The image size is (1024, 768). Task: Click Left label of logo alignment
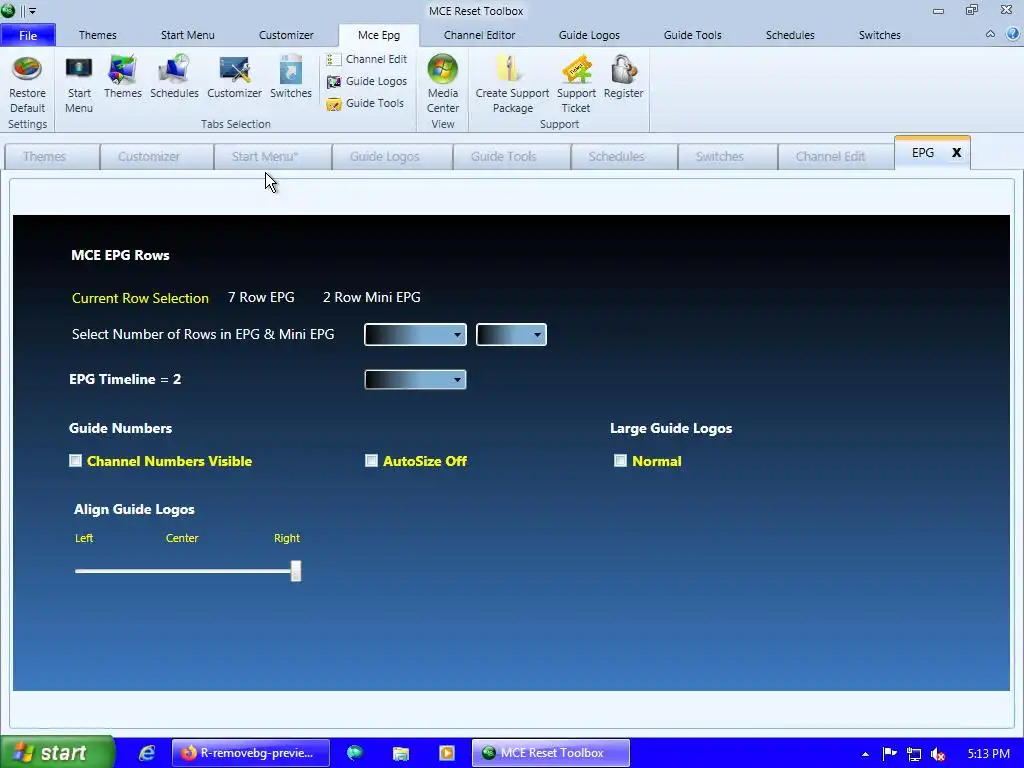coord(84,538)
